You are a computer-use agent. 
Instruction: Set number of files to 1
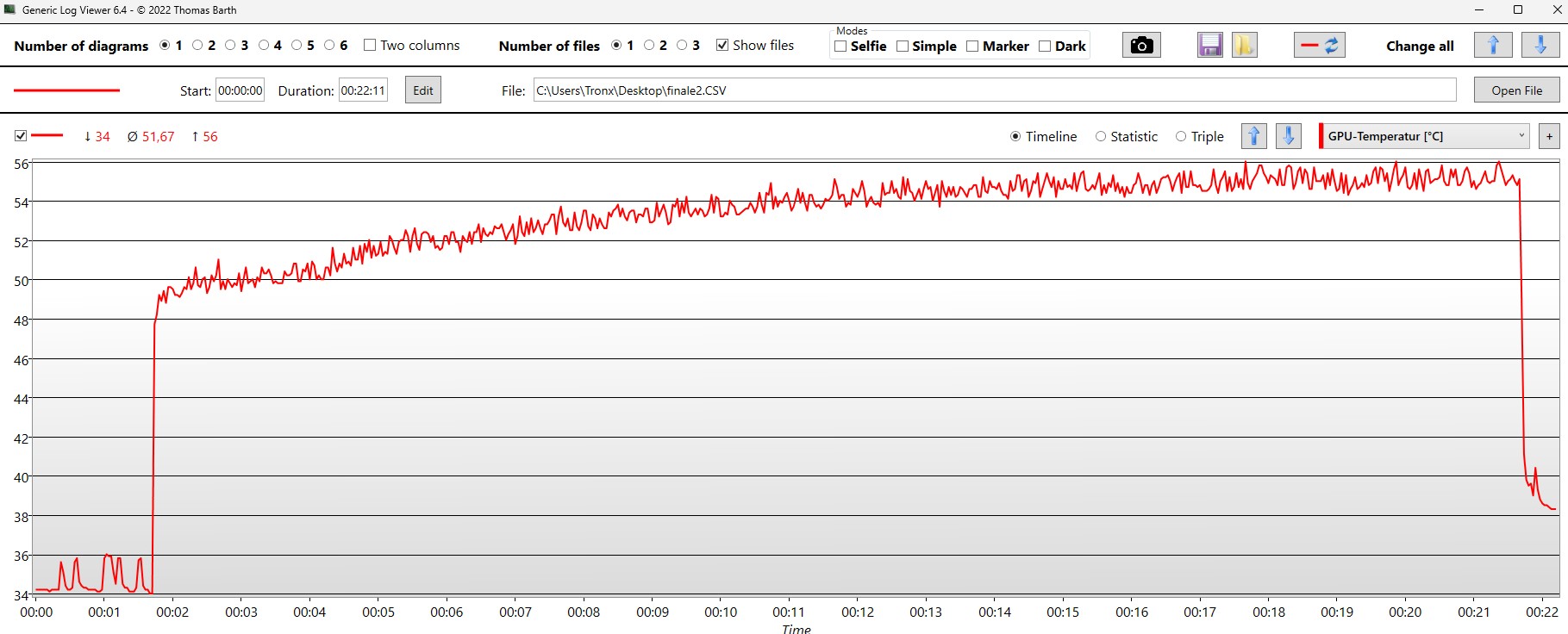pyautogui.click(x=616, y=46)
